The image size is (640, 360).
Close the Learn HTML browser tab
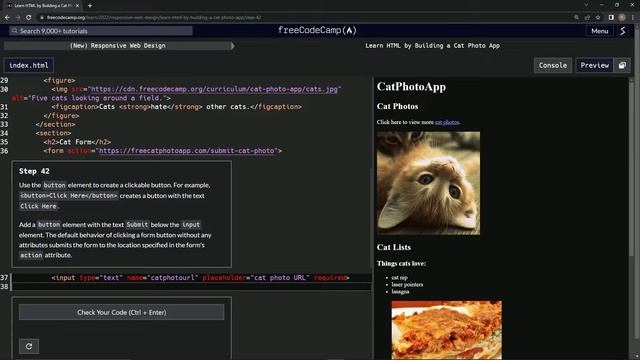(77, 6)
